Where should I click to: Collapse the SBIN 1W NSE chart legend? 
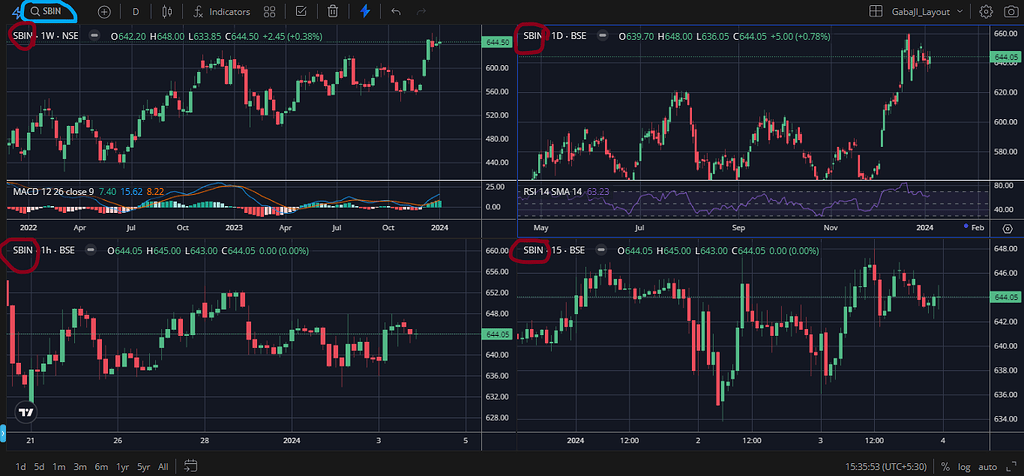point(94,36)
